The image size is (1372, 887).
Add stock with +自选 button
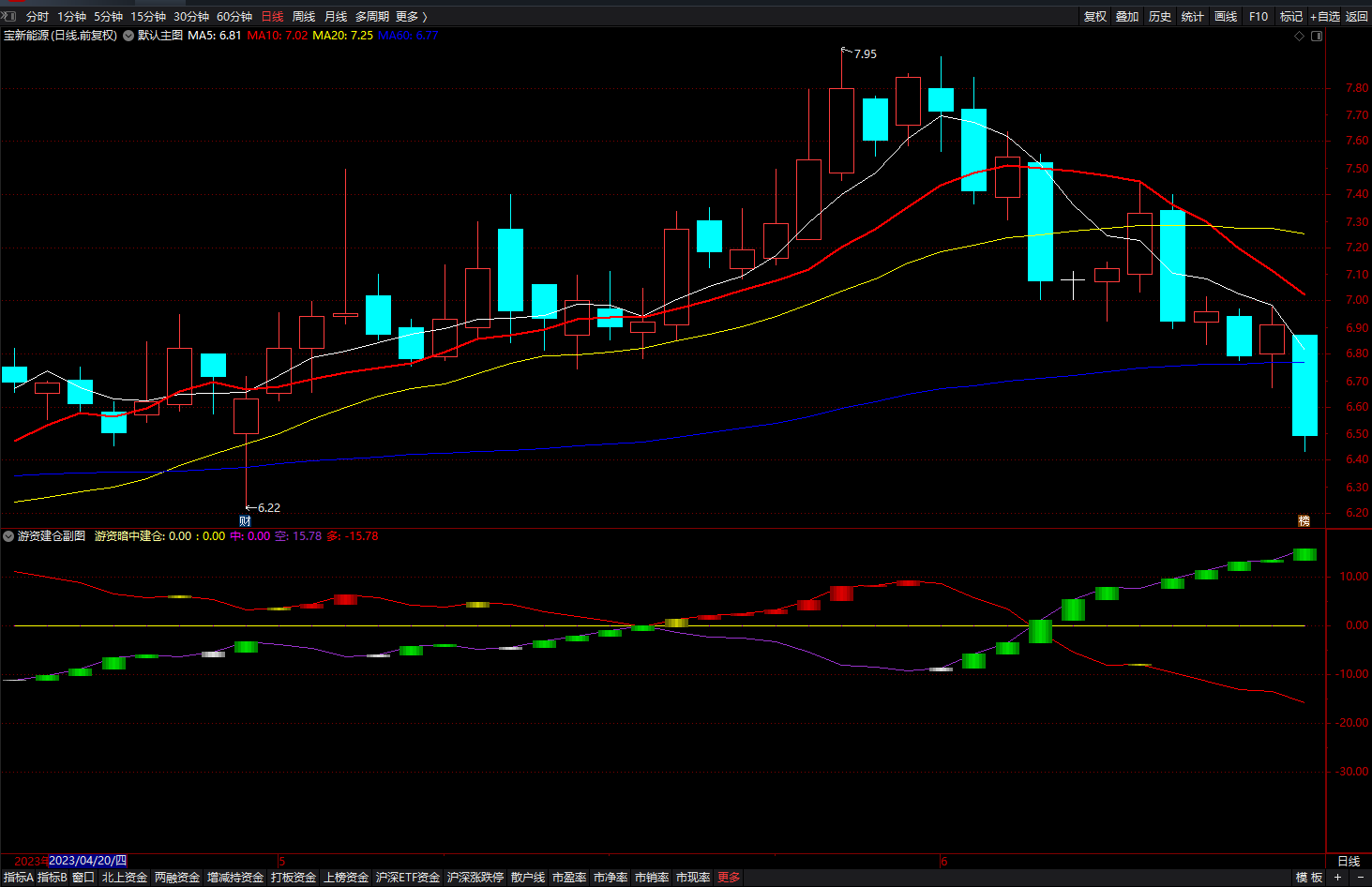click(x=1325, y=17)
